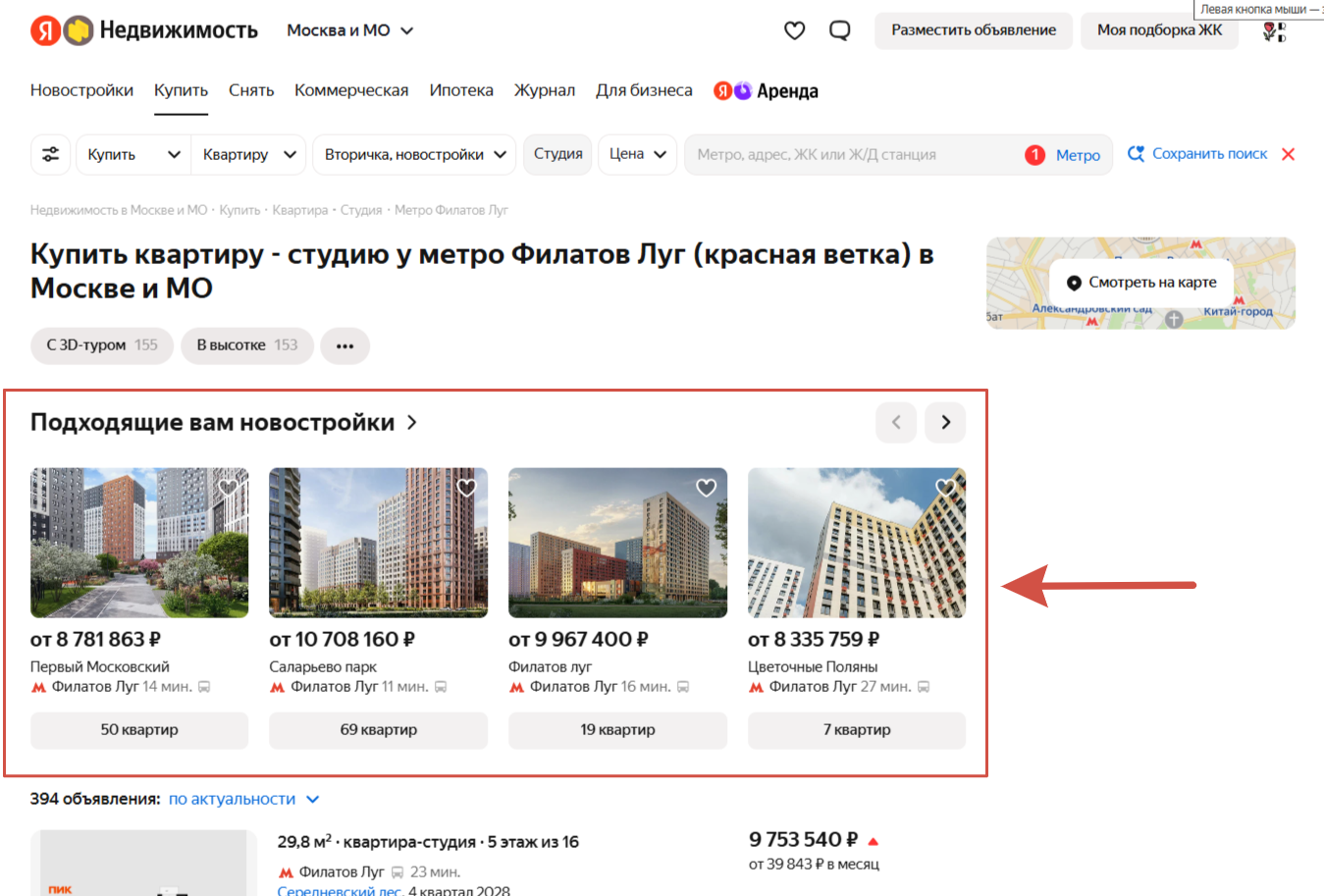Viewport: 1324px width, 896px height.
Task: Favorite the Филатов луг listing
Action: coord(706,488)
